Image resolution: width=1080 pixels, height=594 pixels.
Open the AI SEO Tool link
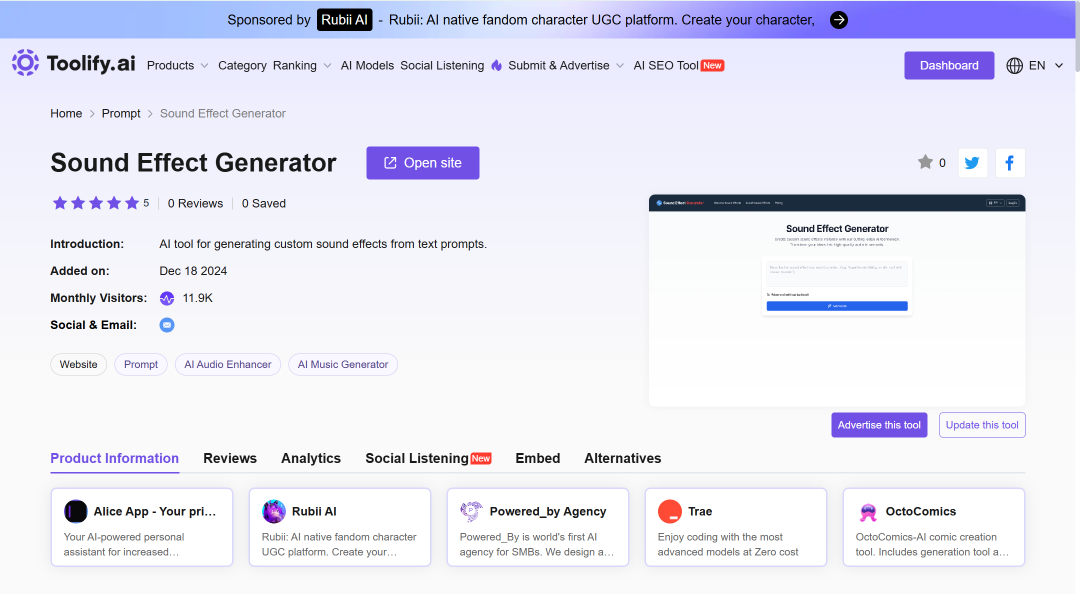pyautogui.click(x=678, y=65)
